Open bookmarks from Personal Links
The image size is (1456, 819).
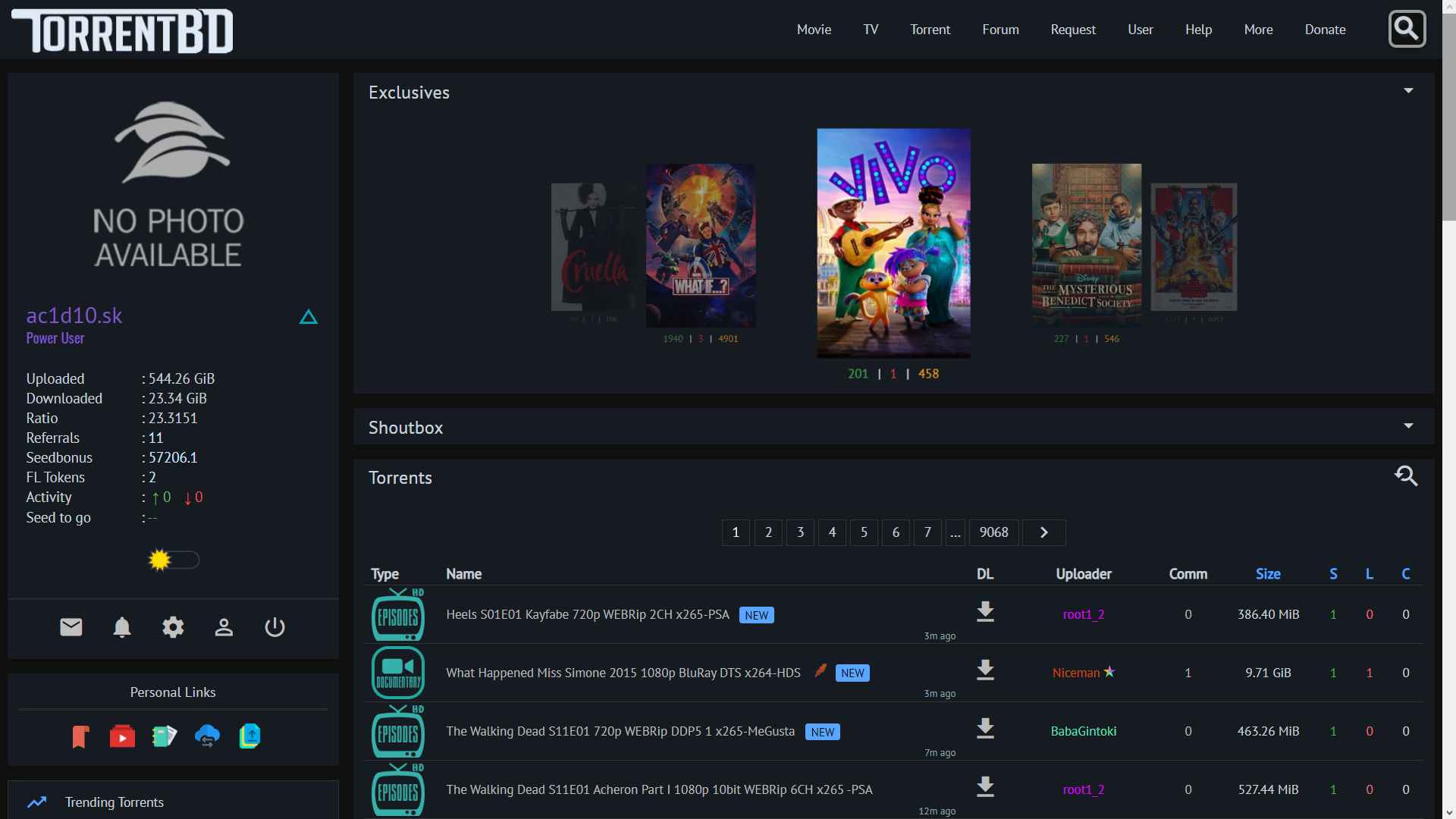[80, 736]
